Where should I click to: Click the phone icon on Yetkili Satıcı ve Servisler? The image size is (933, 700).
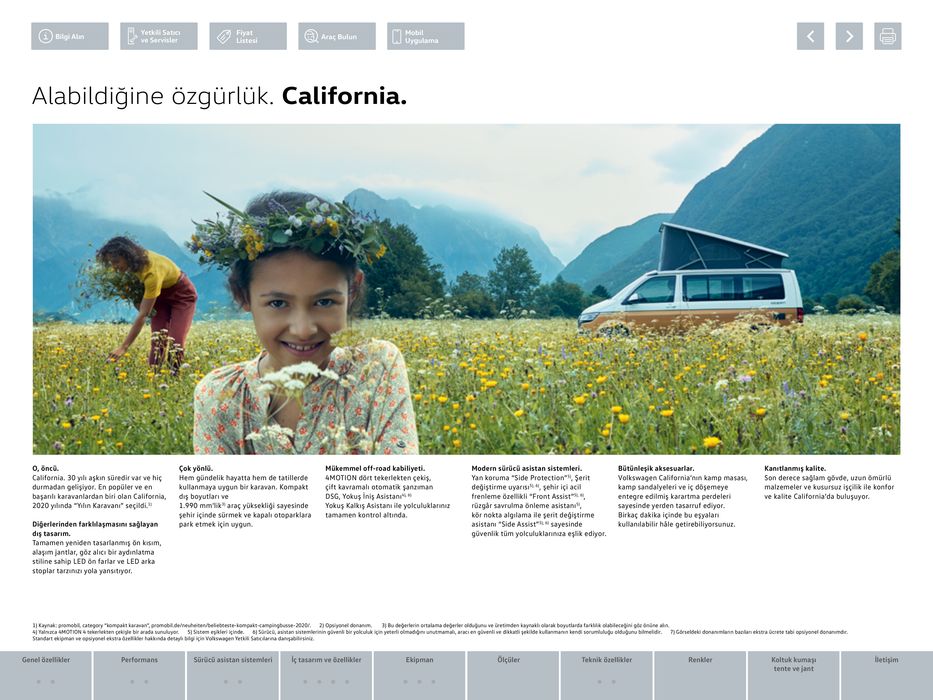(132, 36)
